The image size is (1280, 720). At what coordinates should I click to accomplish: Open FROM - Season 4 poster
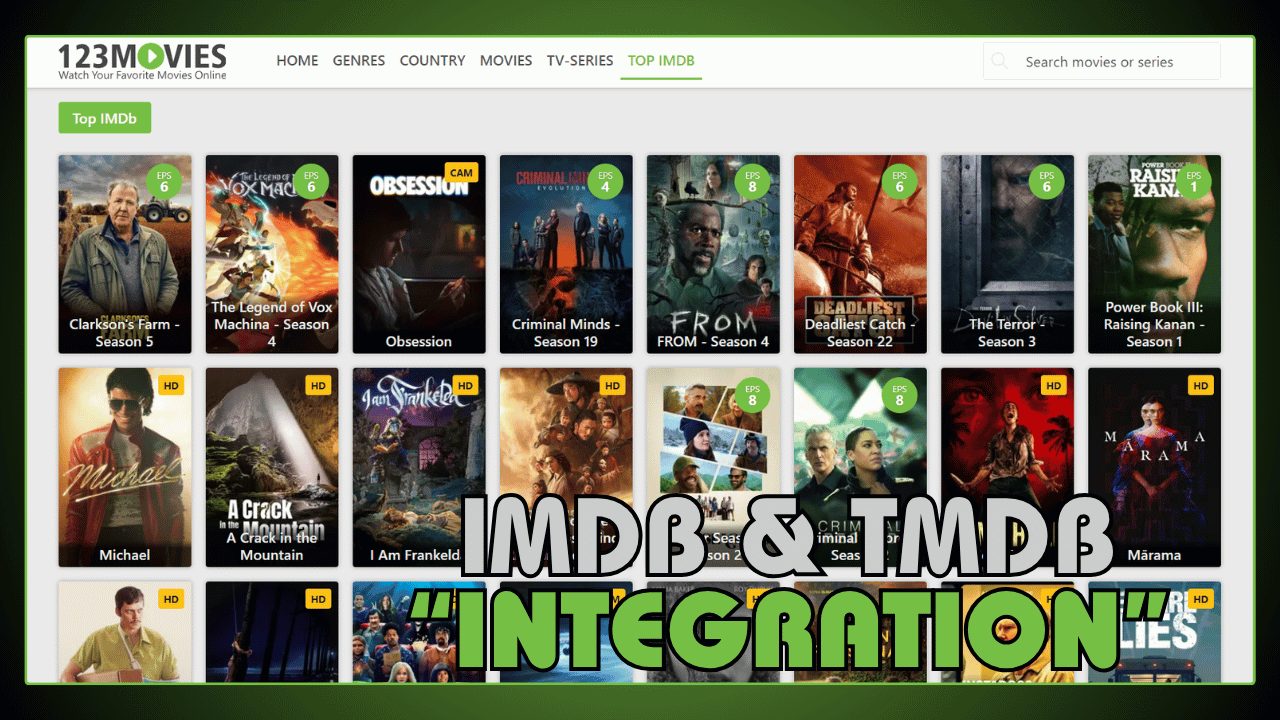(713, 254)
